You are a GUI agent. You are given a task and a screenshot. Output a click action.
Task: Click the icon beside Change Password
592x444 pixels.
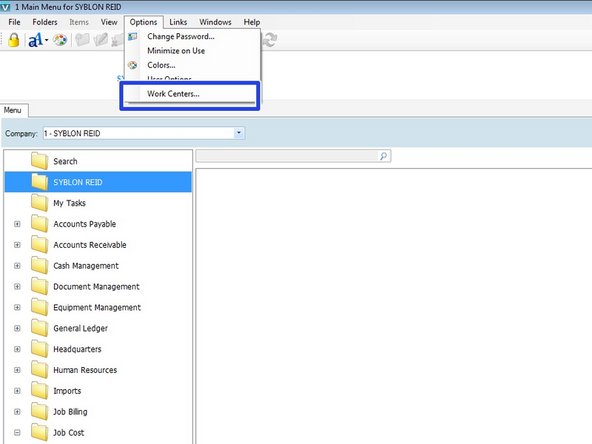click(133, 37)
